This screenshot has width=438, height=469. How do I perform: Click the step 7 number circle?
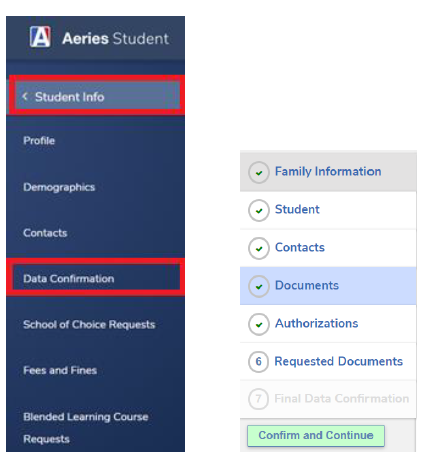(x=258, y=399)
